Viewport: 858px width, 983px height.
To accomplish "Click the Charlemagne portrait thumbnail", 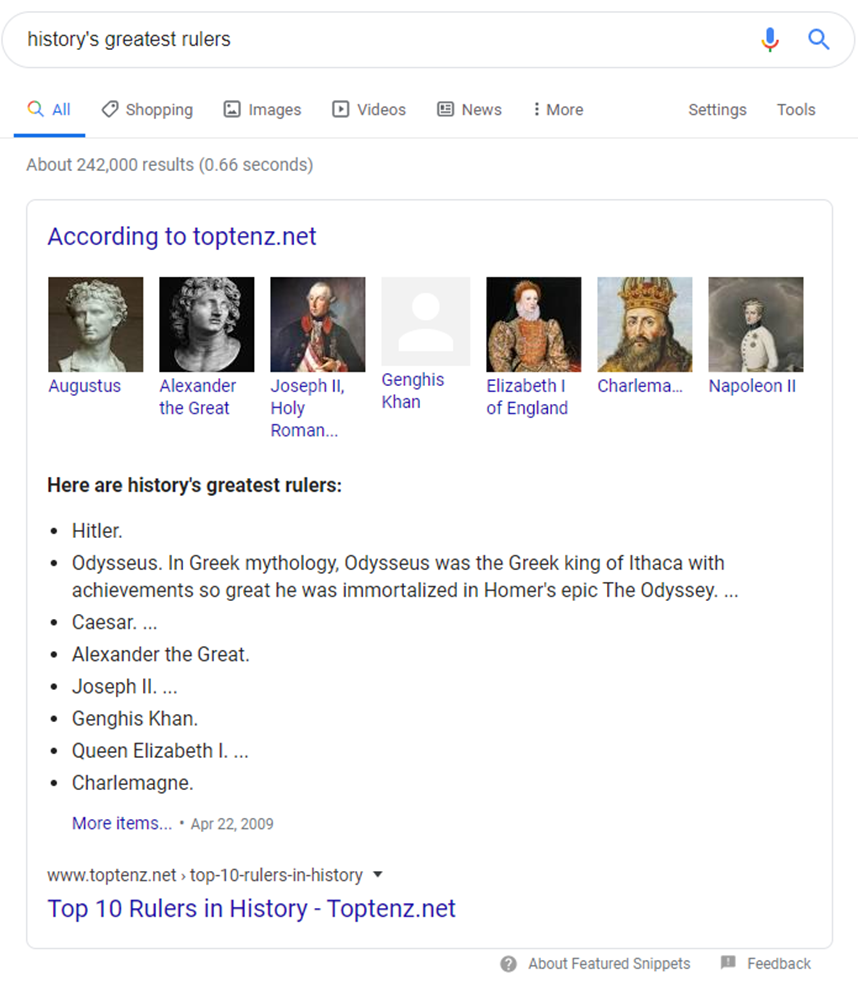I will [x=645, y=324].
